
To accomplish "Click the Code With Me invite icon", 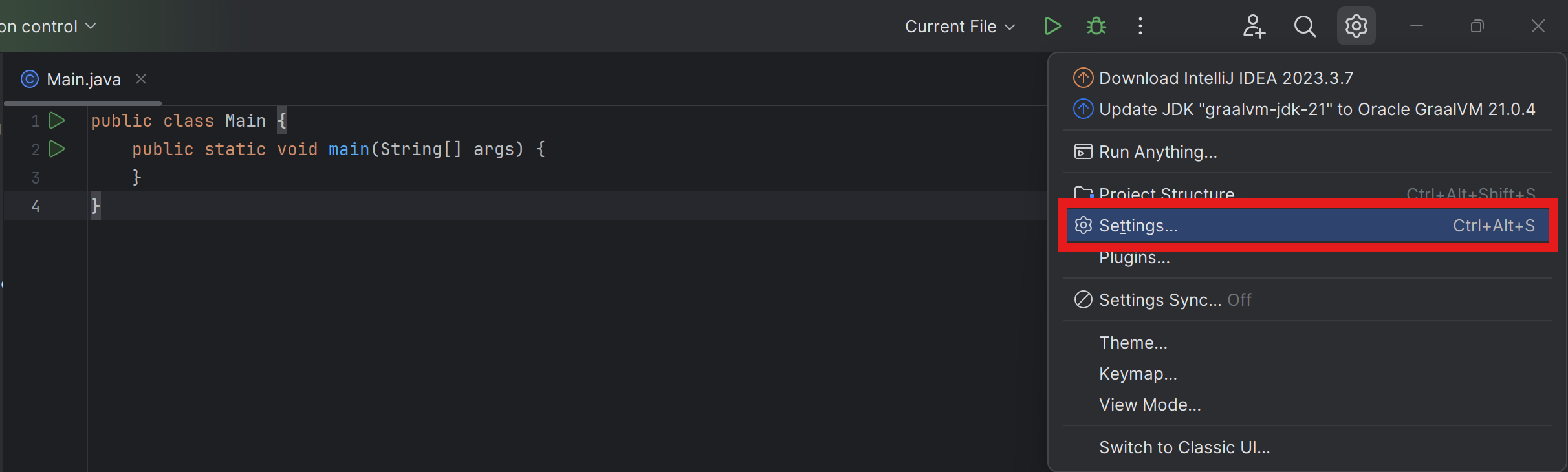I will (x=1254, y=26).
